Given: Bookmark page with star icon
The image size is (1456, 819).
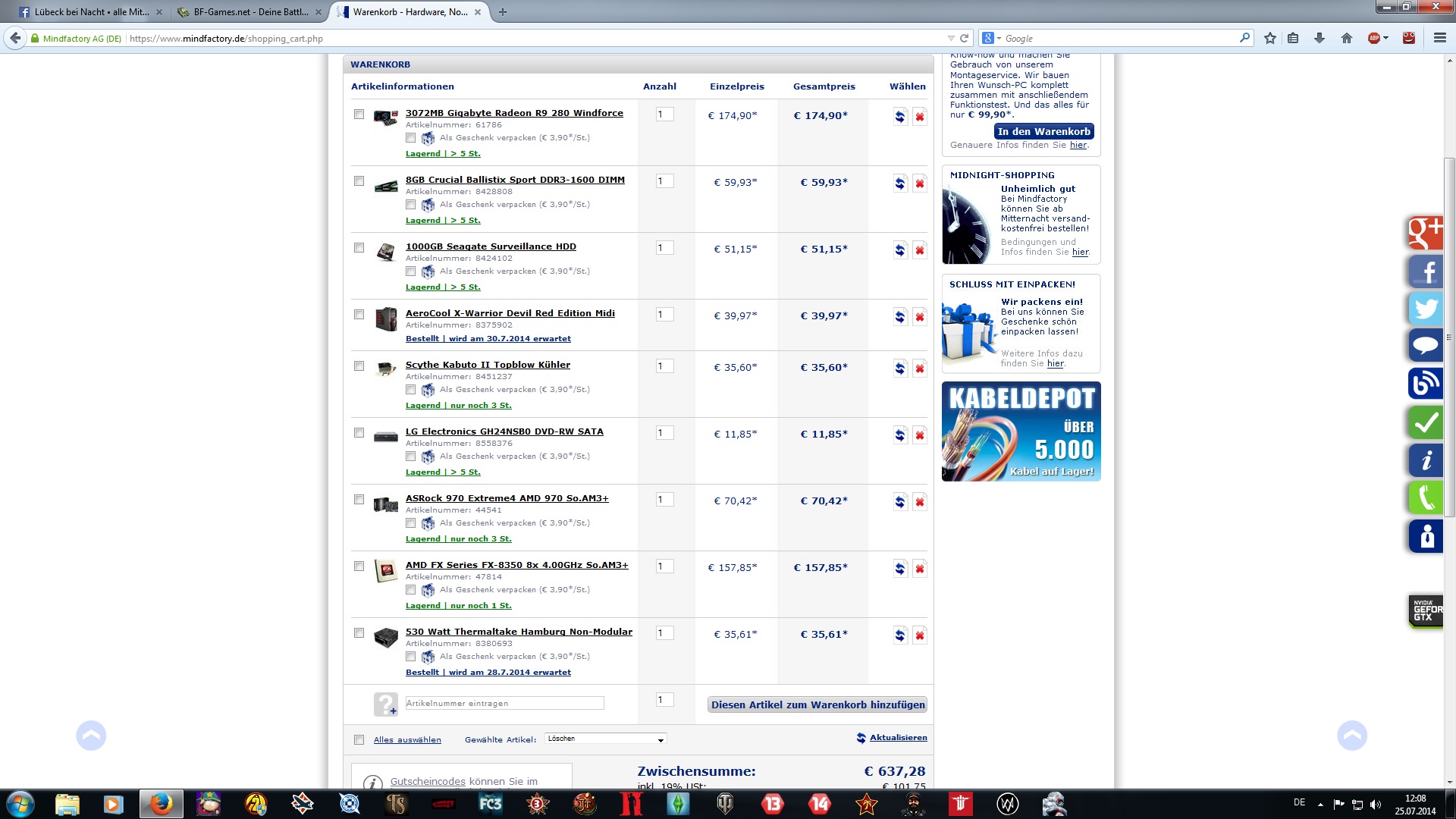Looking at the screenshot, I should (1270, 38).
